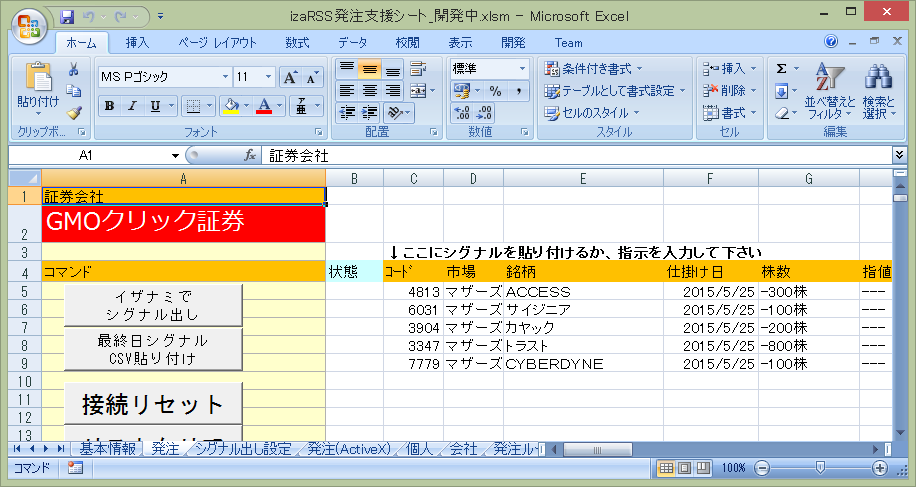
Task: Align text to the left
Action: [x=347, y=91]
